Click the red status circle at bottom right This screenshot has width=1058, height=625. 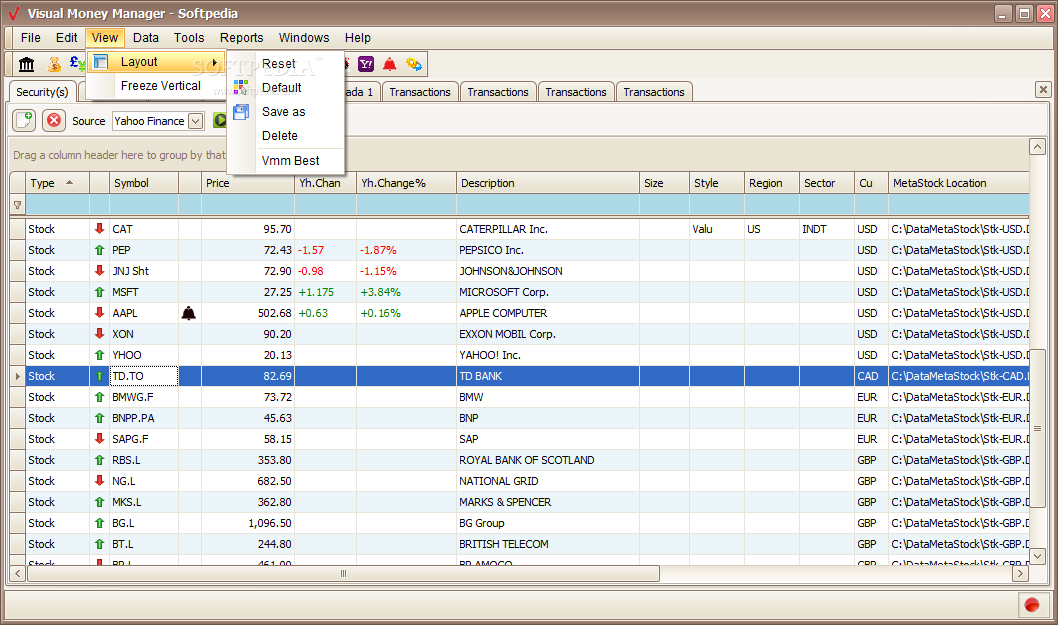point(1032,605)
